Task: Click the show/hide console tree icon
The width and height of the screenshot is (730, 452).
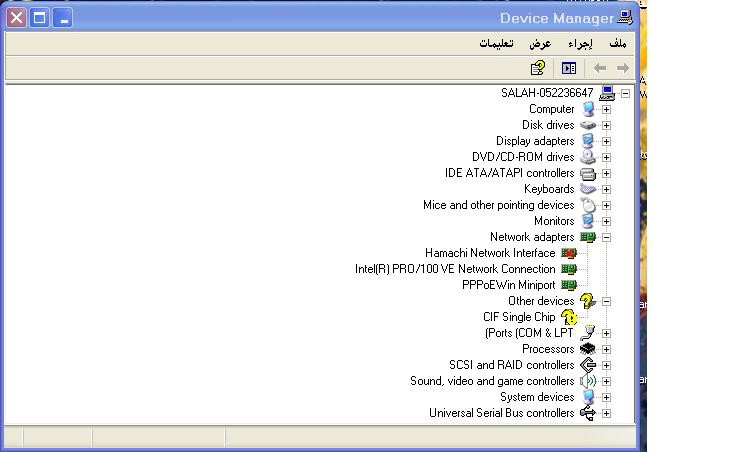Action: click(x=569, y=68)
